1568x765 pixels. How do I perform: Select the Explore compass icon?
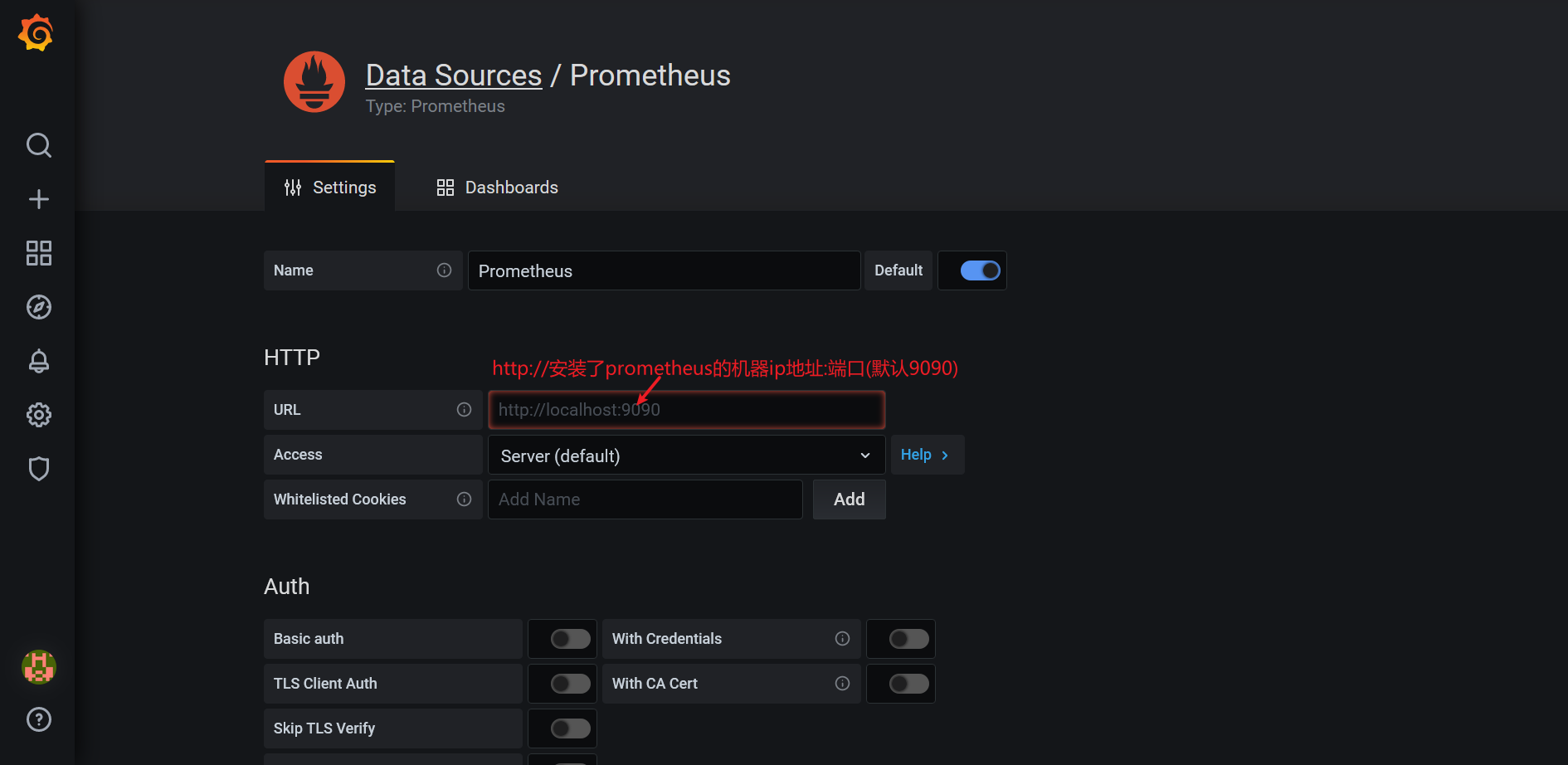pos(38,307)
